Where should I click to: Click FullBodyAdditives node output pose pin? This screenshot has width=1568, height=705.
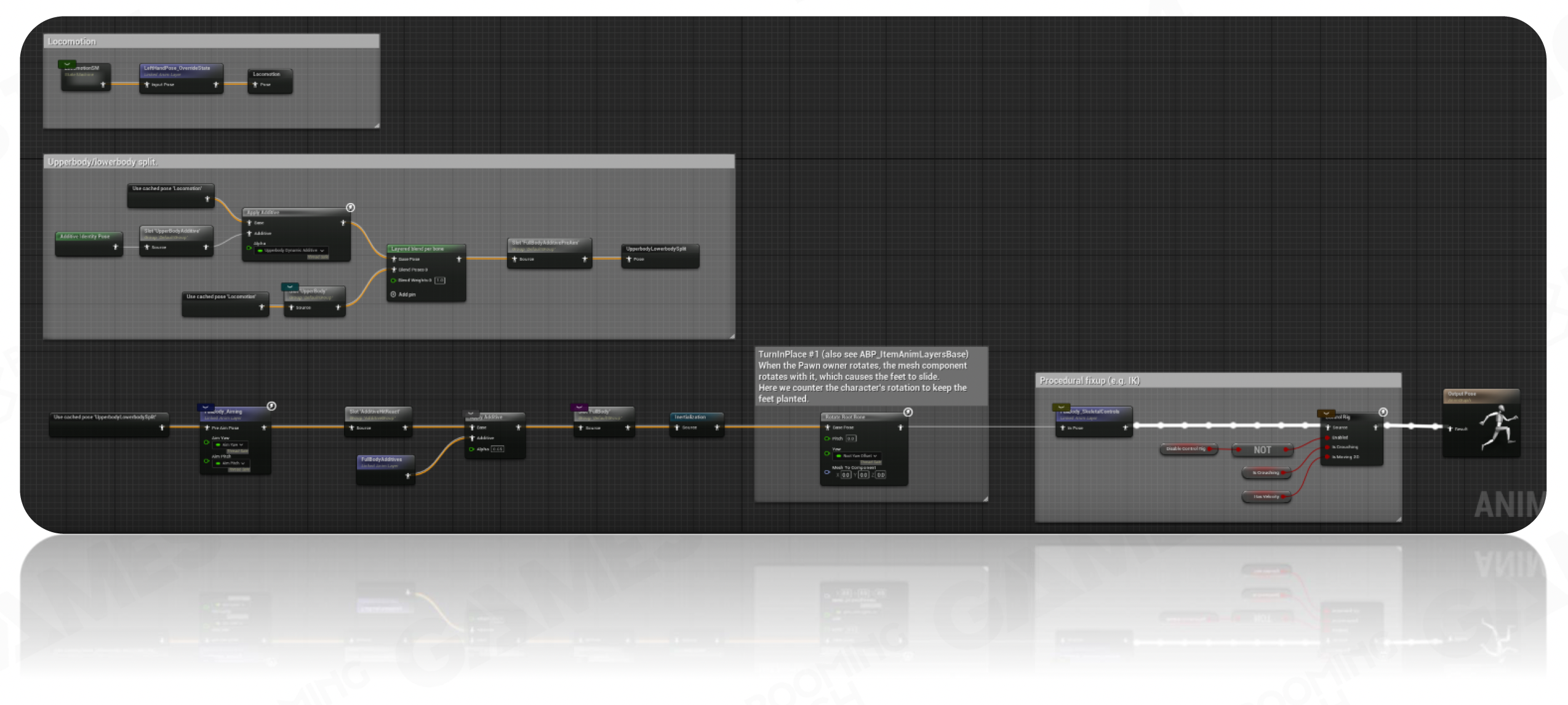pos(407,476)
